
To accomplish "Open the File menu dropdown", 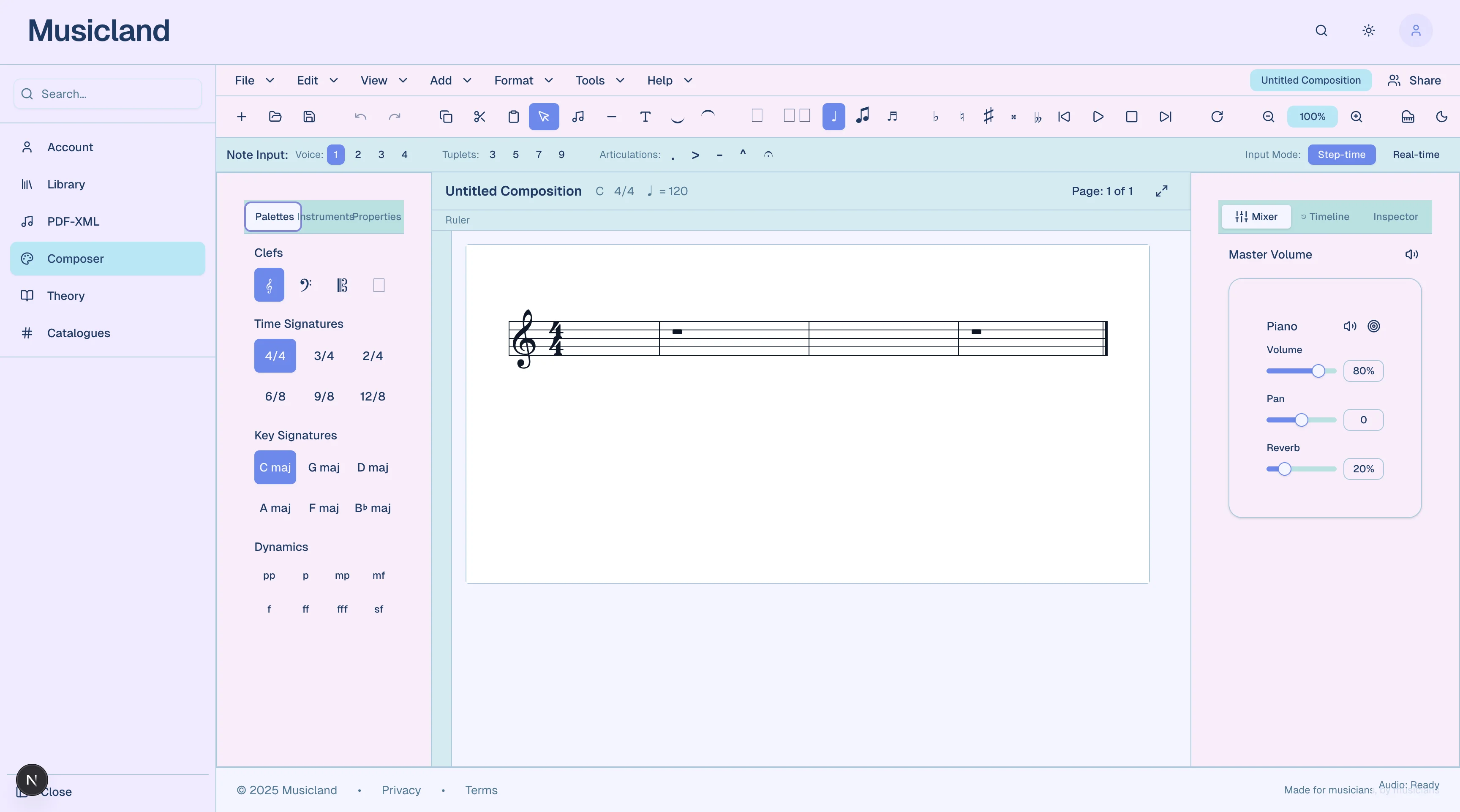I will 254,80.
